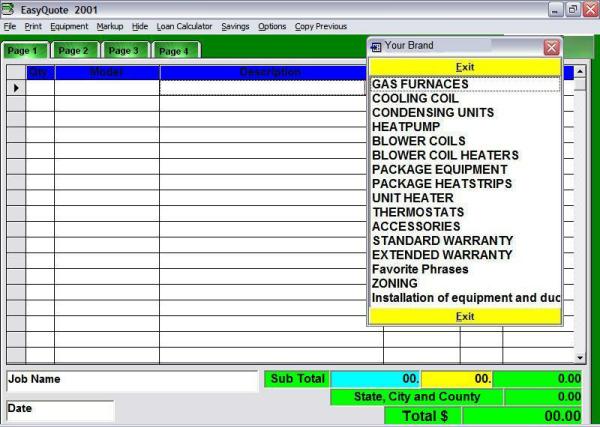Minimize the EasyQuote window
The width and height of the screenshot is (600, 427).
(555, 10)
